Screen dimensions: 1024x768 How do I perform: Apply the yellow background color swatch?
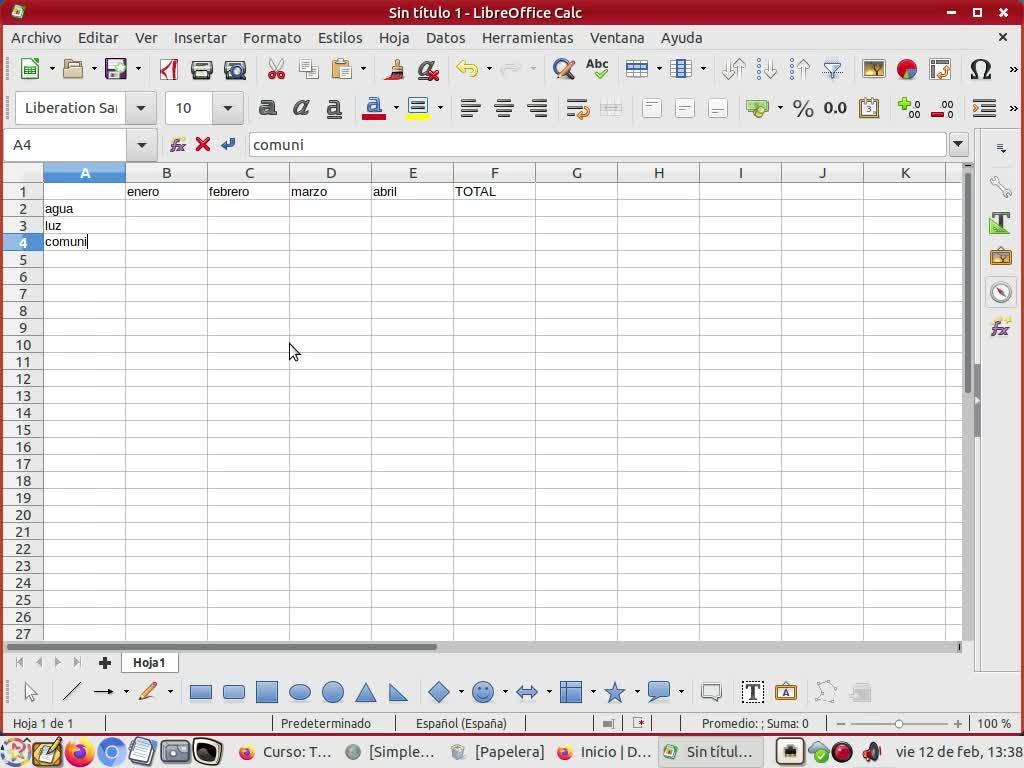pyautogui.click(x=417, y=108)
